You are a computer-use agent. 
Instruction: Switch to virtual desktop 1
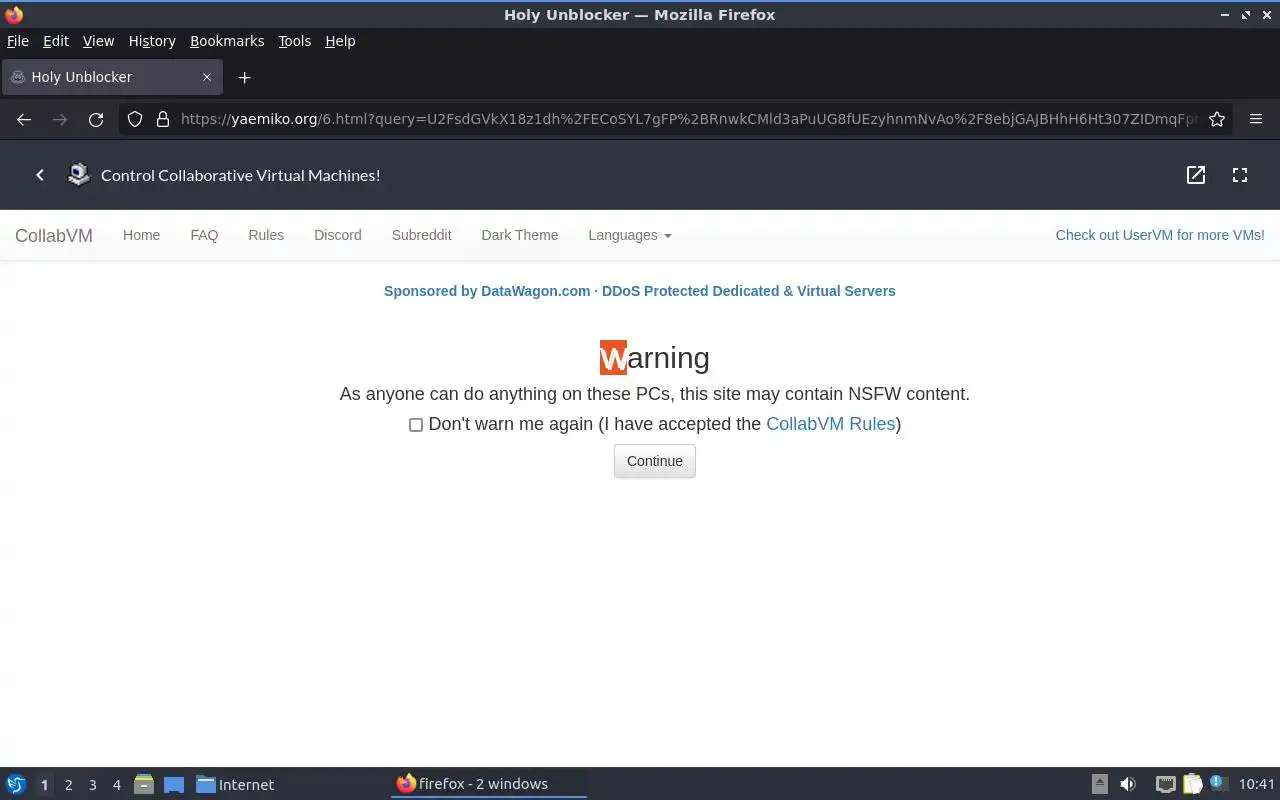click(x=44, y=785)
